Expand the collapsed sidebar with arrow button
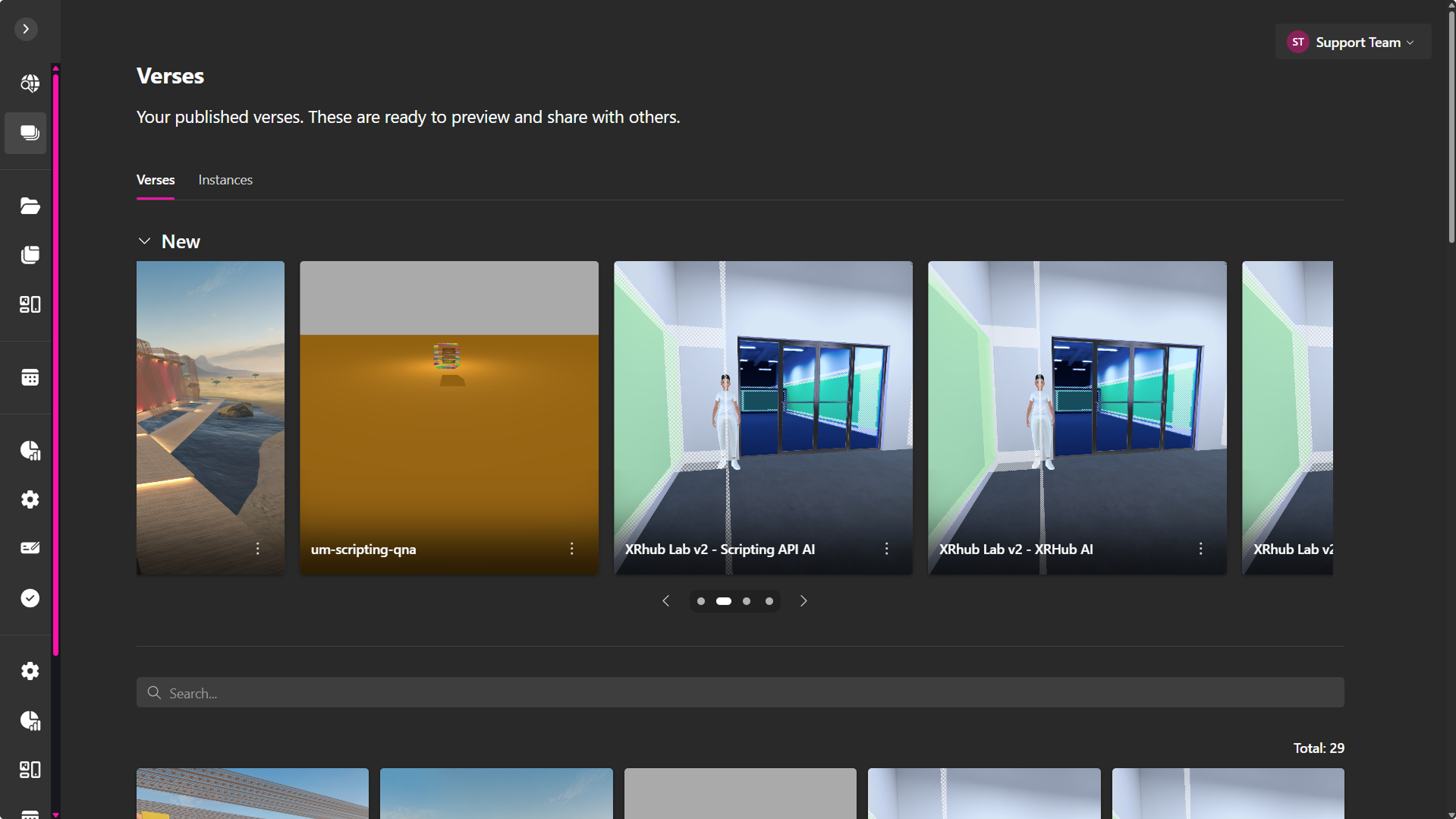This screenshot has width=1456, height=819. click(x=26, y=29)
